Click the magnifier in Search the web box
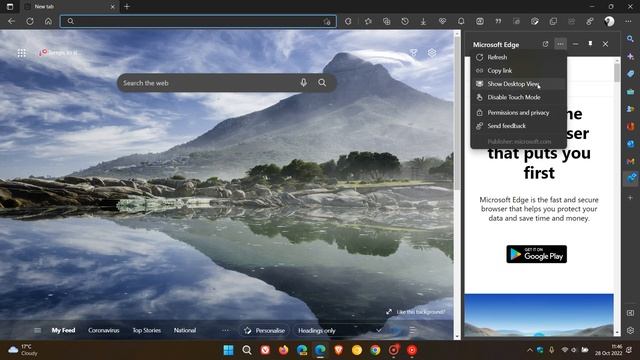 322,83
